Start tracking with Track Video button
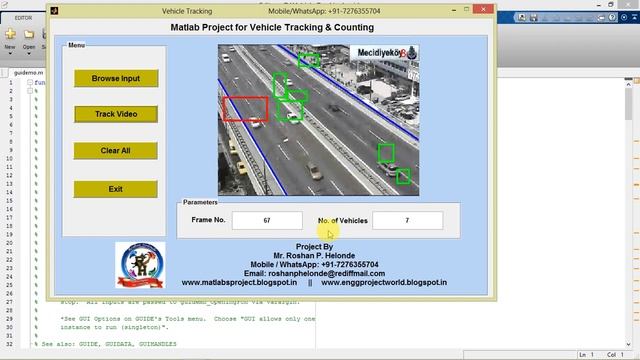640x360 pixels. coord(116,114)
